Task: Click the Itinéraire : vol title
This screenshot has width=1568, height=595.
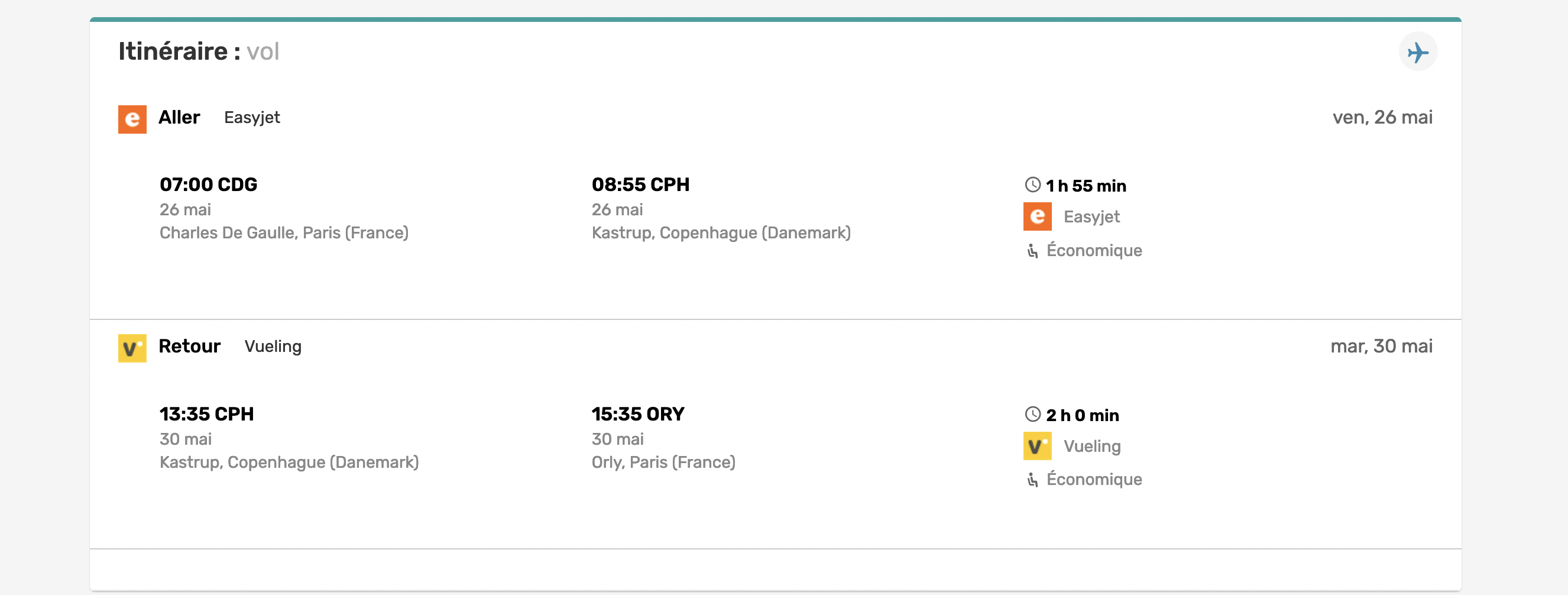Action: (x=199, y=51)
